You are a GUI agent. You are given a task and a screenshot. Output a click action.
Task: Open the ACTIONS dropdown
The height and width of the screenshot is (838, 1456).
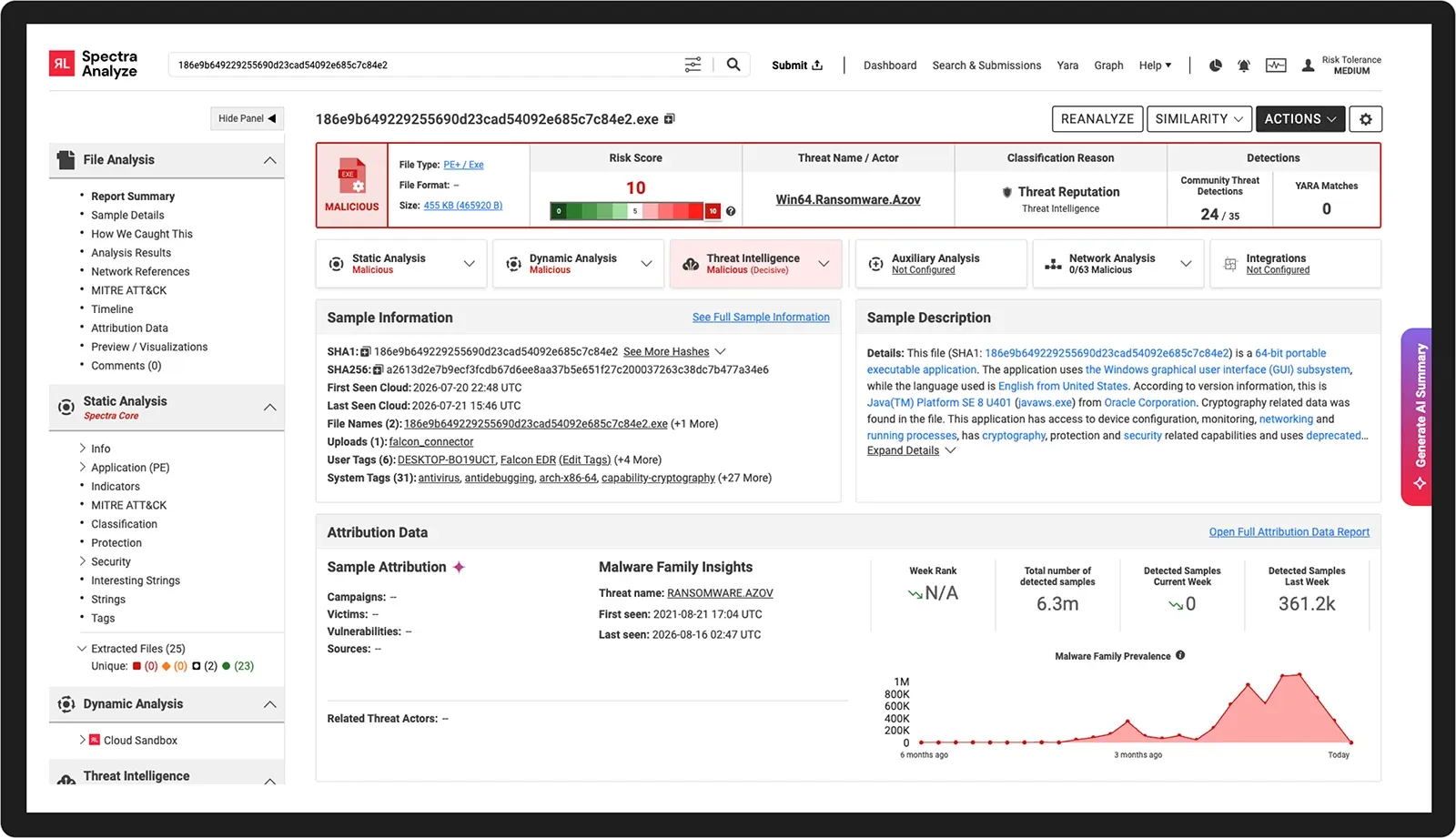(x=1300, y=119)
